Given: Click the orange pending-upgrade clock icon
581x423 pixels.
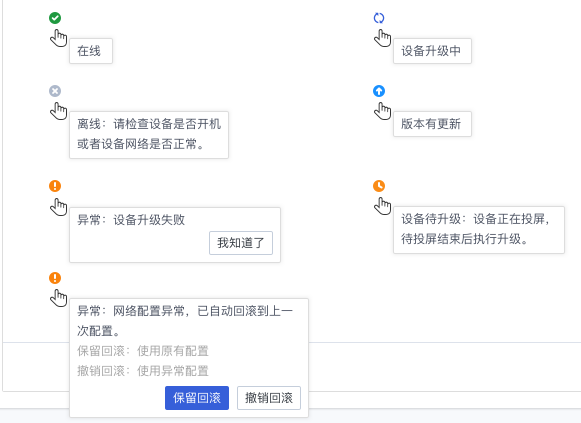Looking at the screenshot, I should [379, 186].
